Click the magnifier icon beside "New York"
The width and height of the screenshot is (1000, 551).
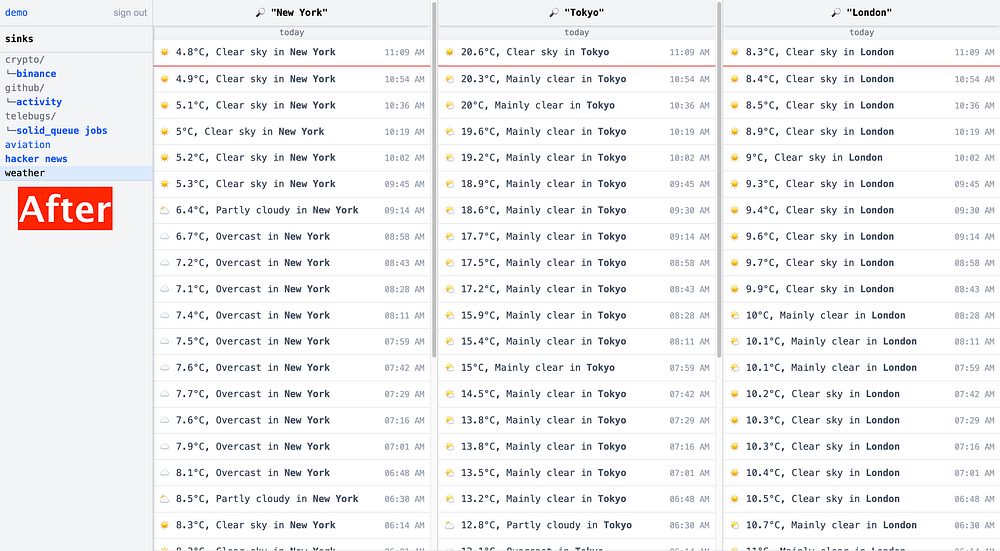(x=261, y=13)
